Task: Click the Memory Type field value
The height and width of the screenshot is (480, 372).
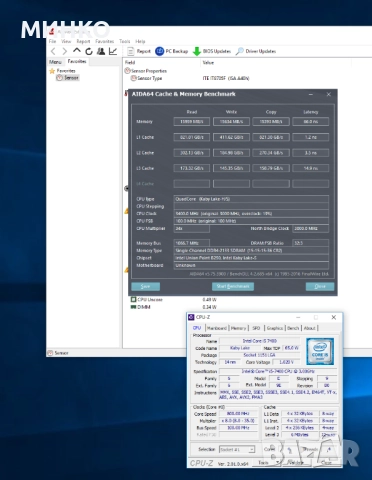Action: pos(251,250)
